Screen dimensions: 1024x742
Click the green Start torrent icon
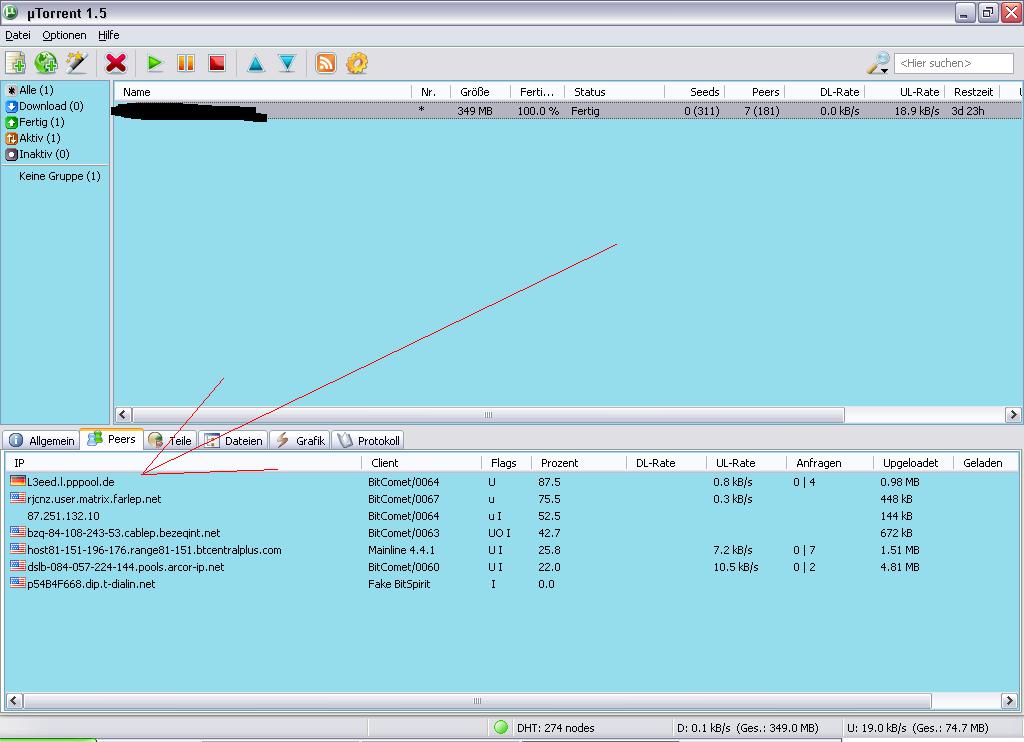(x=155, y=63)
